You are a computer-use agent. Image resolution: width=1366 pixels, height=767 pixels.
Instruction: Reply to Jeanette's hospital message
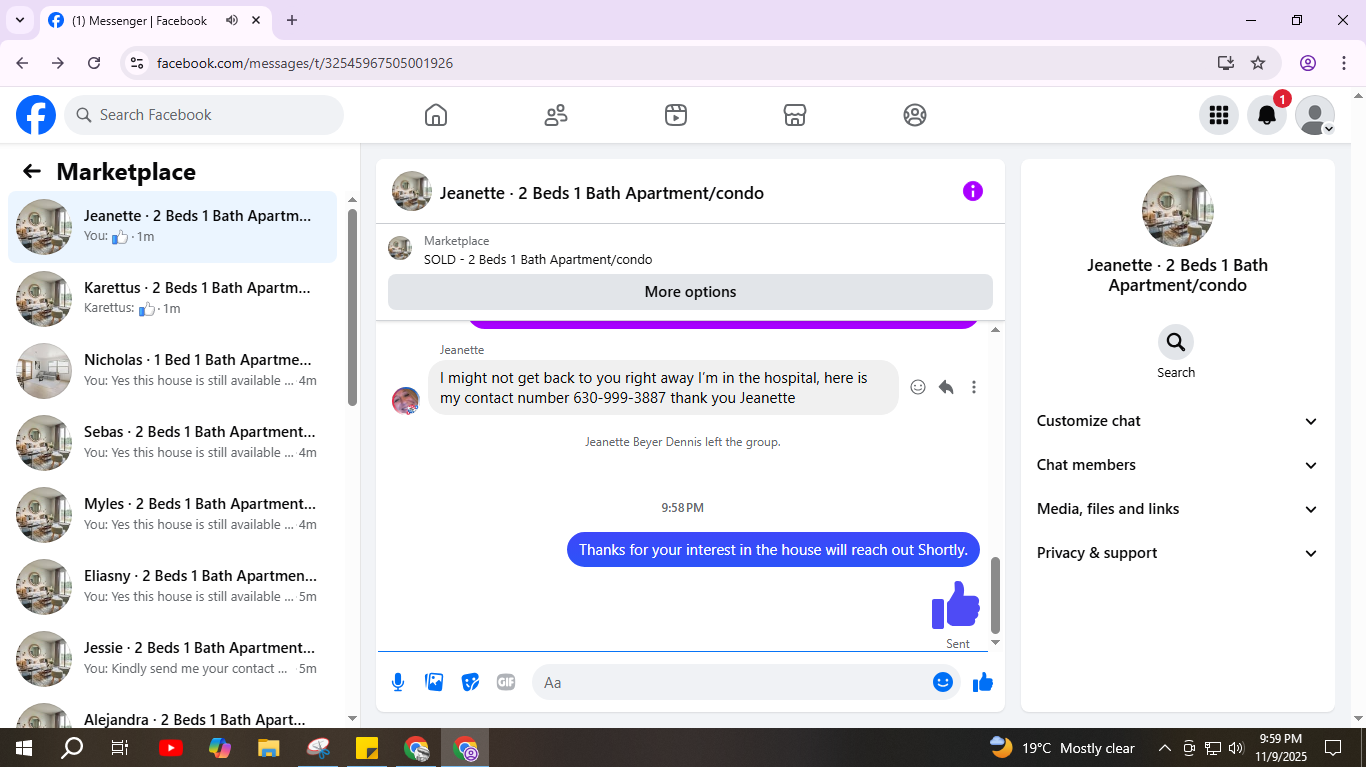(x=946, y=387)
